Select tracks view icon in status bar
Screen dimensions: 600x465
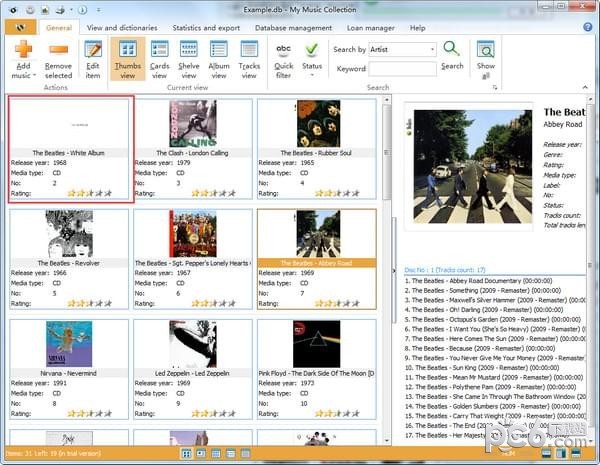245,454
